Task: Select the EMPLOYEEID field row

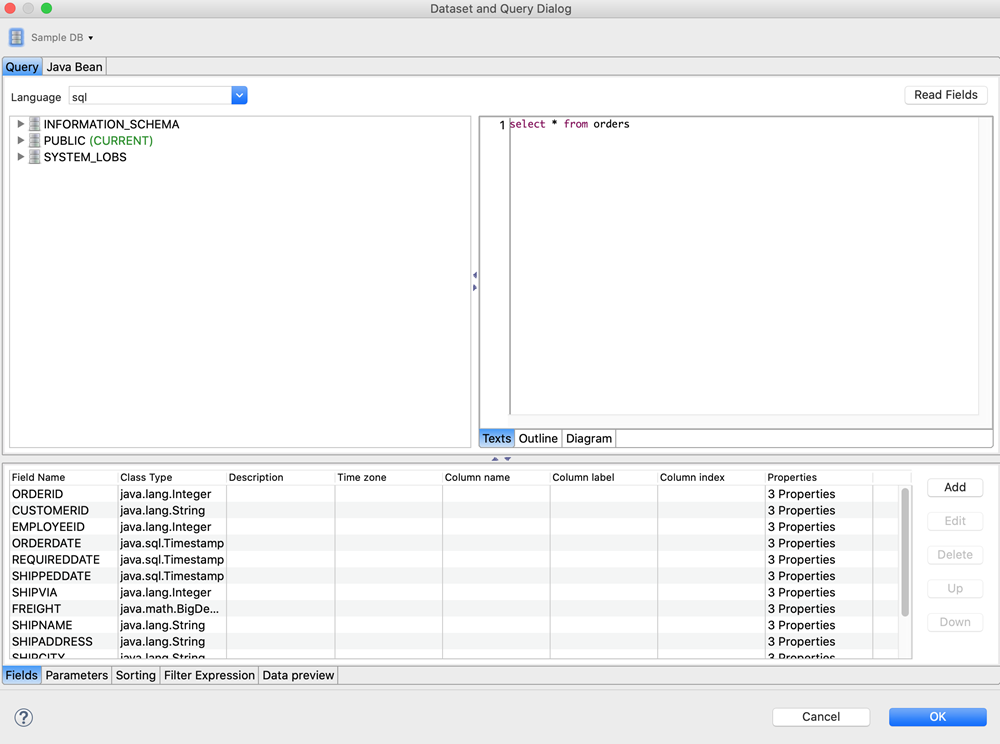Action: 454,527
